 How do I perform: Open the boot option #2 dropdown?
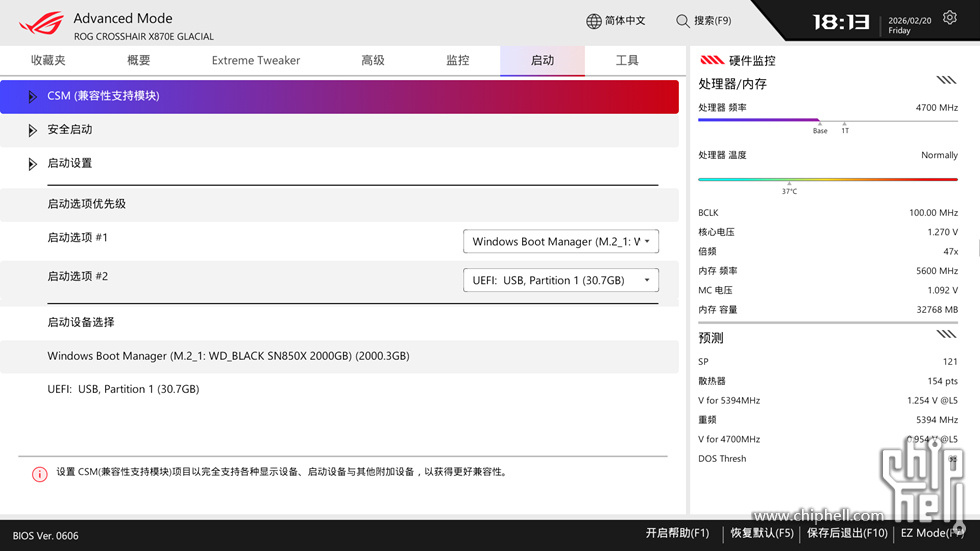tap(560, 281)
